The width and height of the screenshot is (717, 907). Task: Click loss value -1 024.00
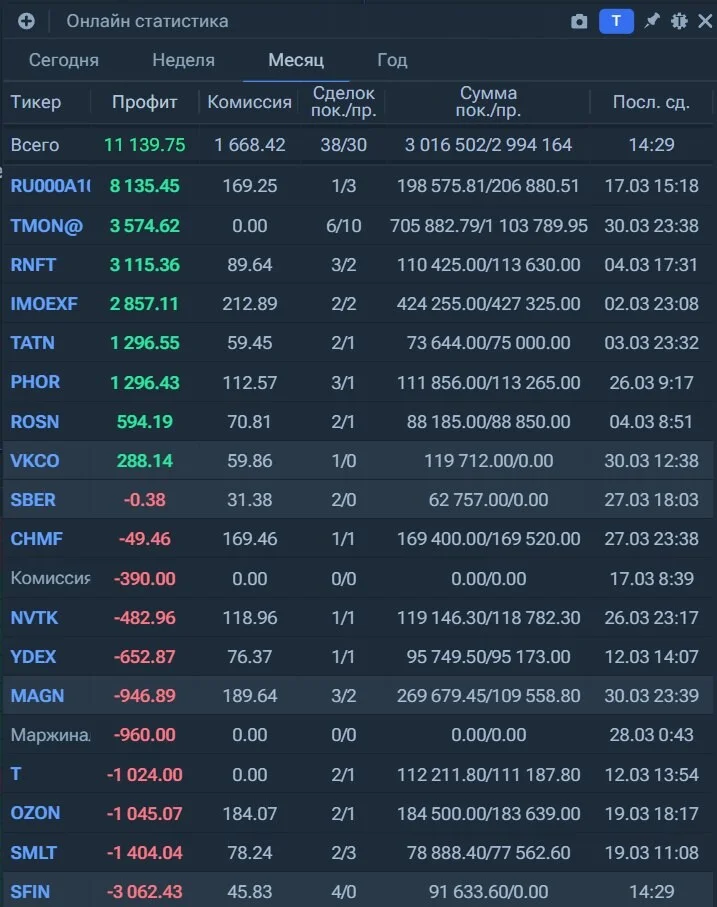145,775
